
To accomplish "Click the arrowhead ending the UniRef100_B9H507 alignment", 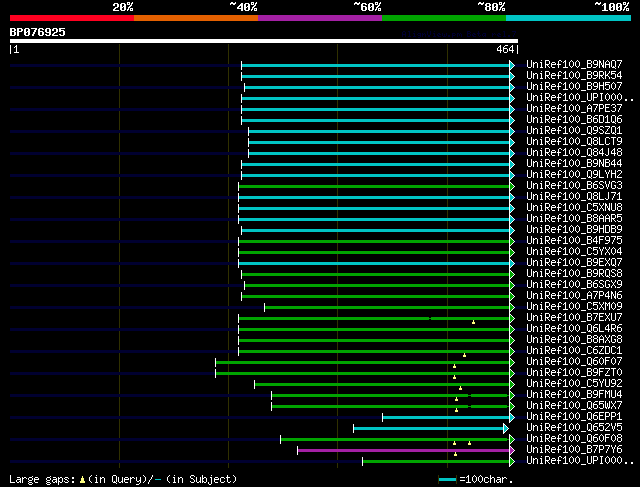I will [x=512, y=87].
